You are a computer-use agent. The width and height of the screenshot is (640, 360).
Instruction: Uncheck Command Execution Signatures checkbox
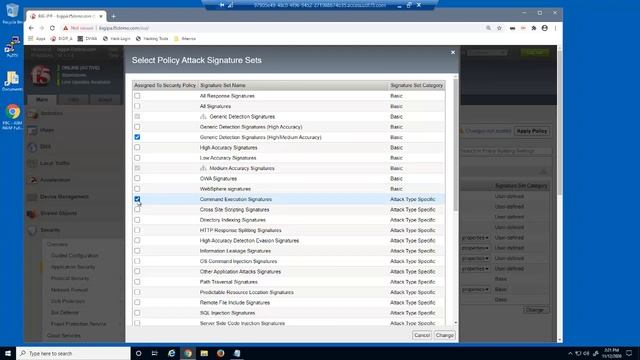[137, 199]
